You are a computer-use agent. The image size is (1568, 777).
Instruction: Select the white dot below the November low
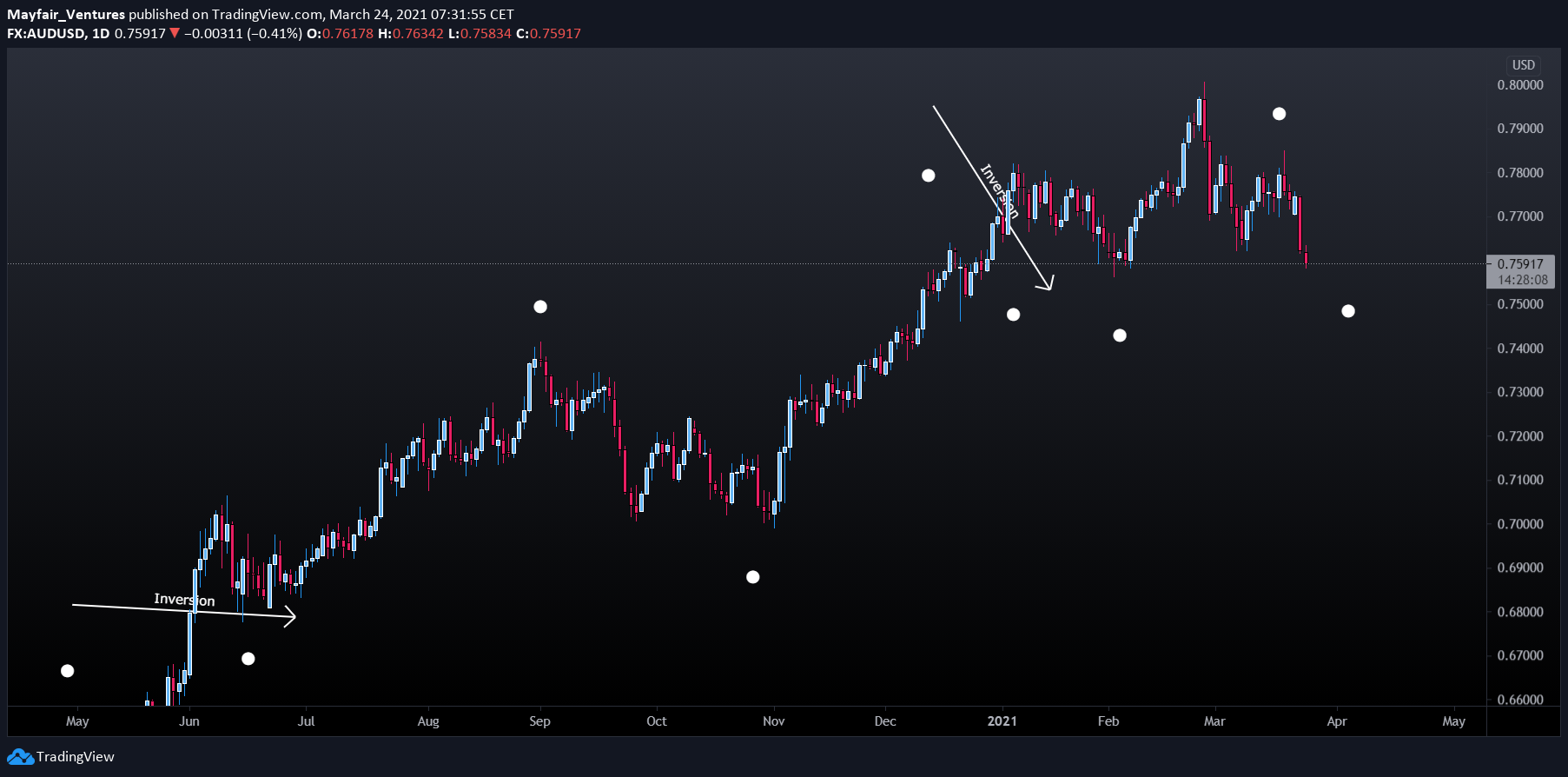pos(753,577)
